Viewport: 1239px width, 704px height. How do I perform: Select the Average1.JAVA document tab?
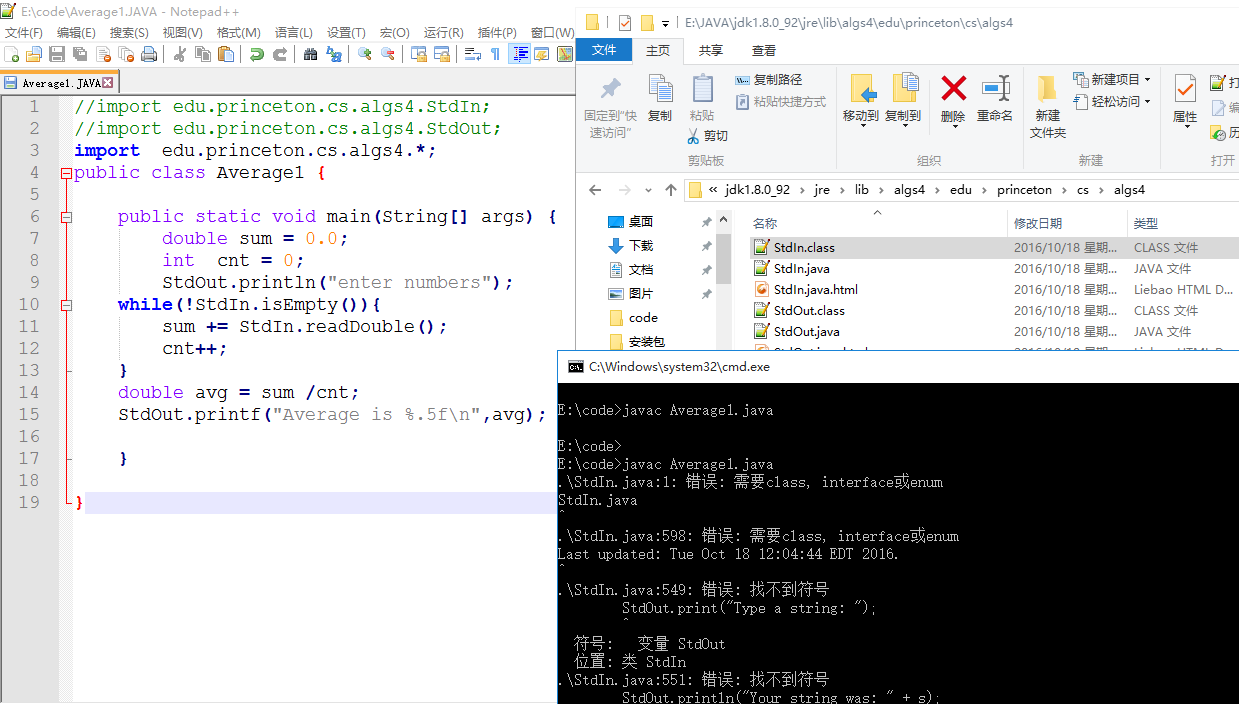[59, 83]
